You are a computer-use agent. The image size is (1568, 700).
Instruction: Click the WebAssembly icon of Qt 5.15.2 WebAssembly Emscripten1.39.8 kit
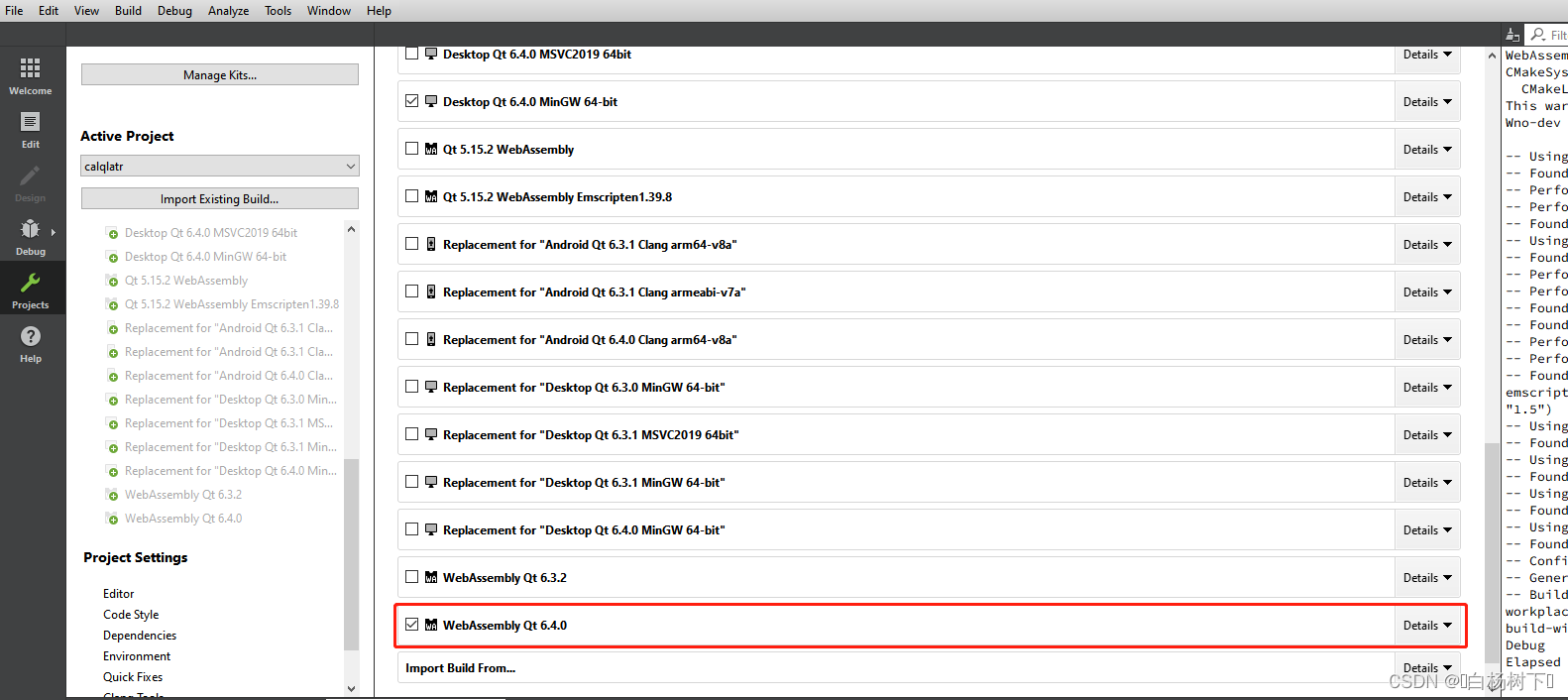pyautogui.click(x=431, y=196)
